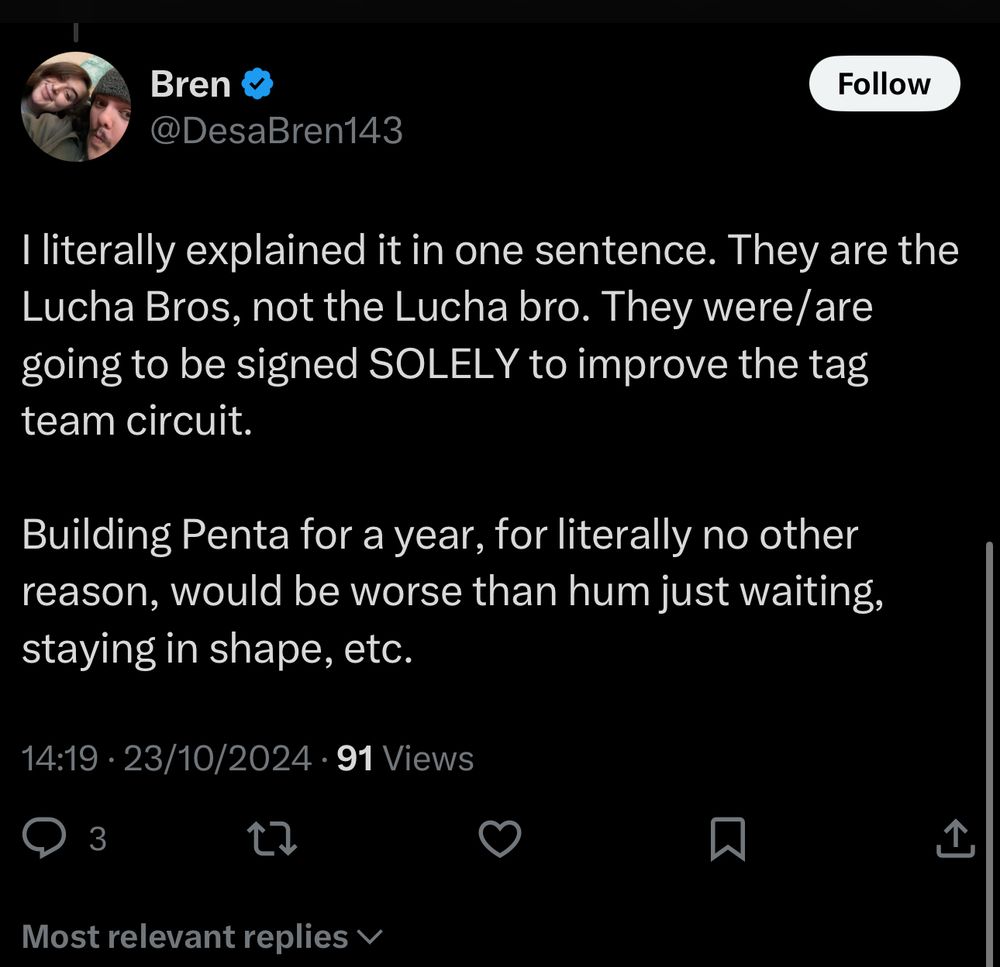This screenshot has width=1000, height=967.
Task: Click the chevron next to Most relevant replies
Action: pos(369,937)
